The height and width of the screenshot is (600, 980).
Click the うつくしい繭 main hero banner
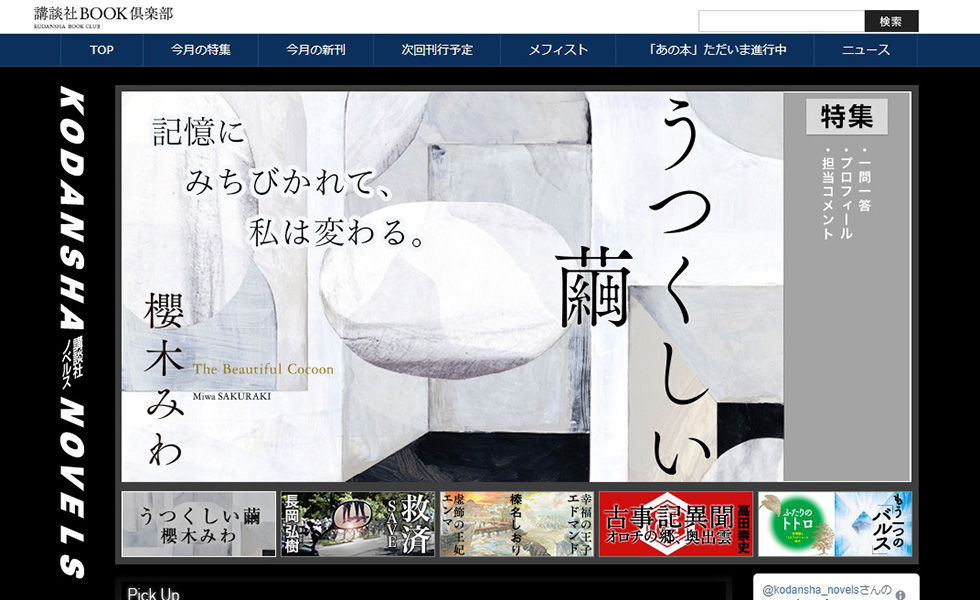452,287
